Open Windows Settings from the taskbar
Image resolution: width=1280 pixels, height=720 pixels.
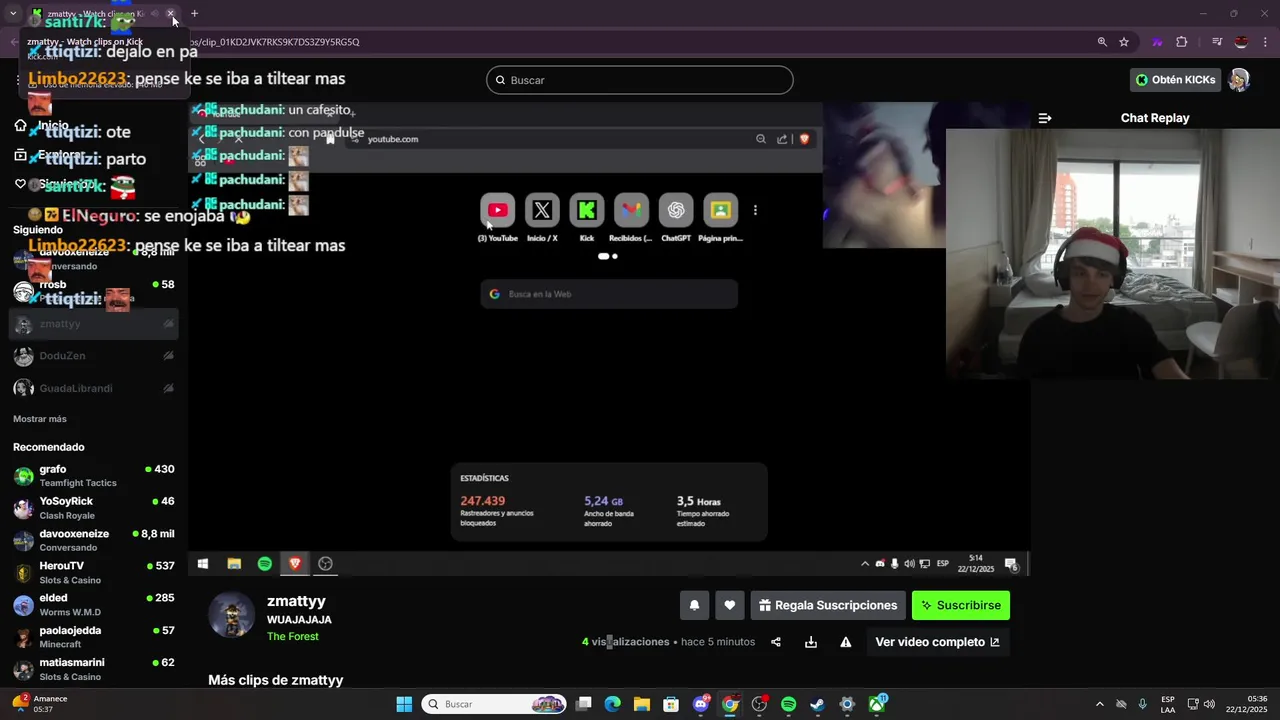tap(847, 704)
